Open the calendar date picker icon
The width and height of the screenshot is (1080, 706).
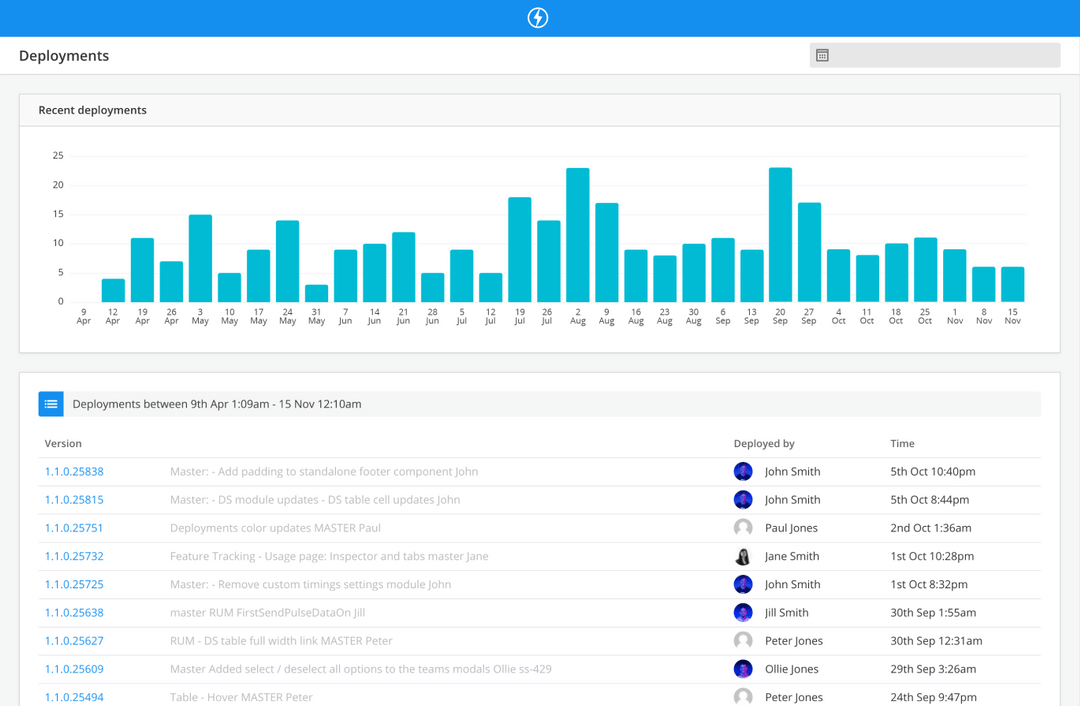pos(824,55)
